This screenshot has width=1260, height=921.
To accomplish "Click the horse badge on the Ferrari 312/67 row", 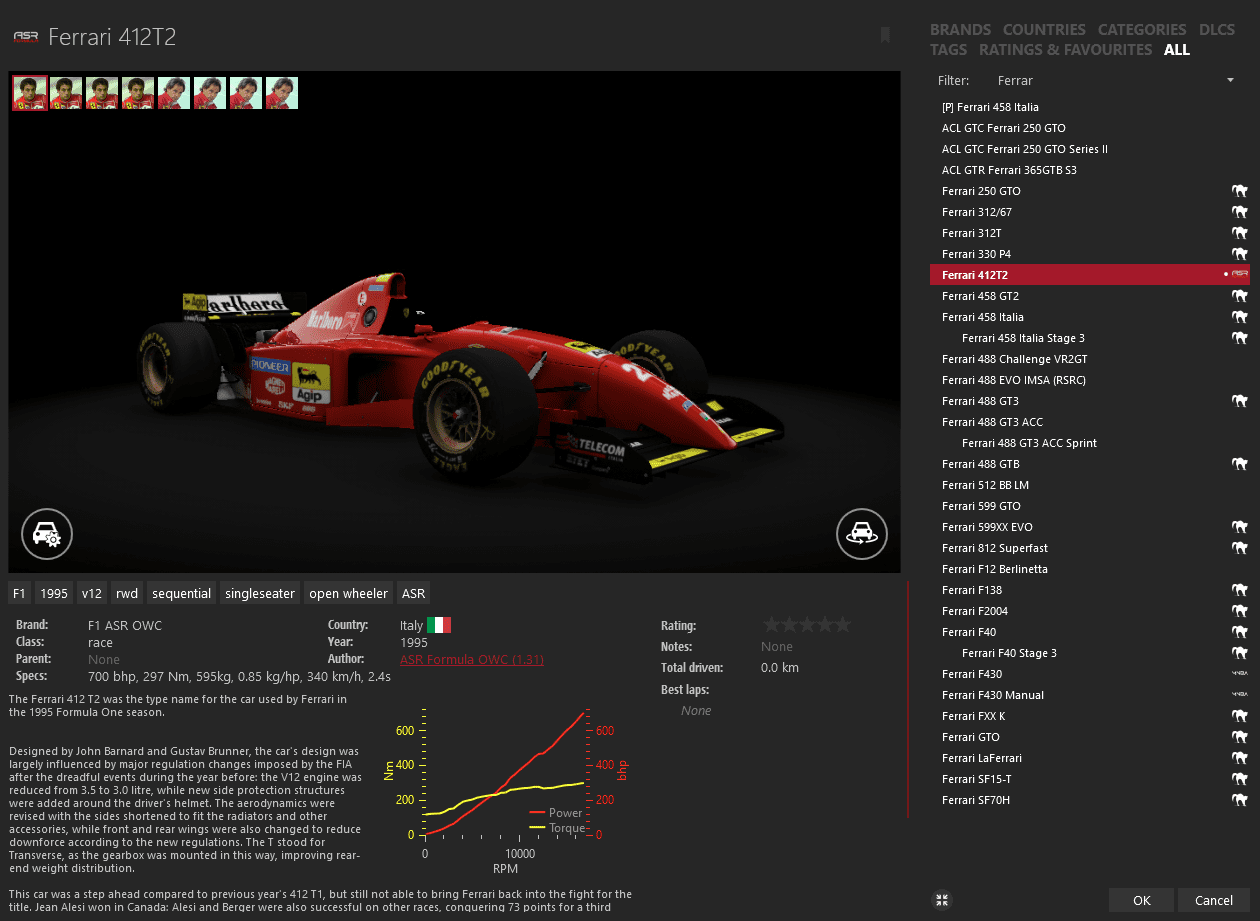I will click(1240, 212).
